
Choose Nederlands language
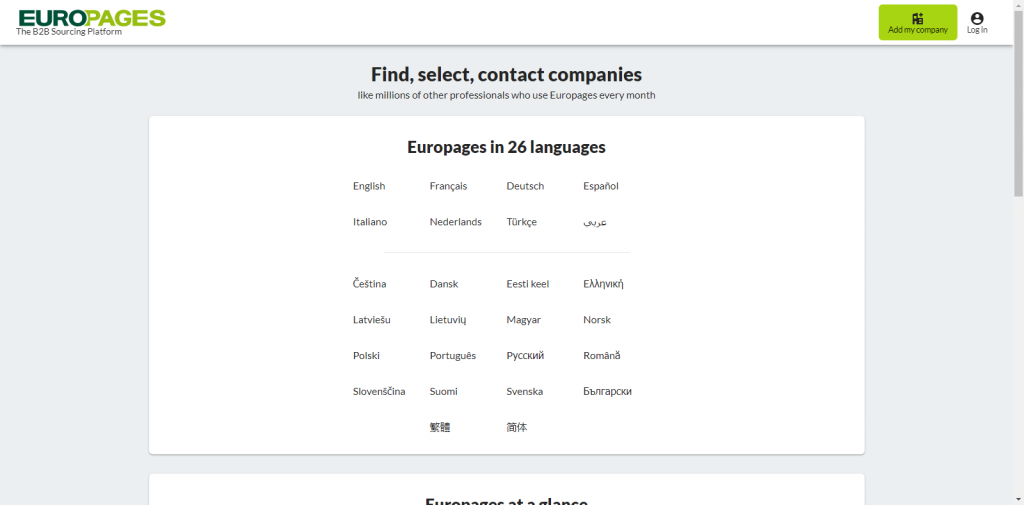click(455, 222)
